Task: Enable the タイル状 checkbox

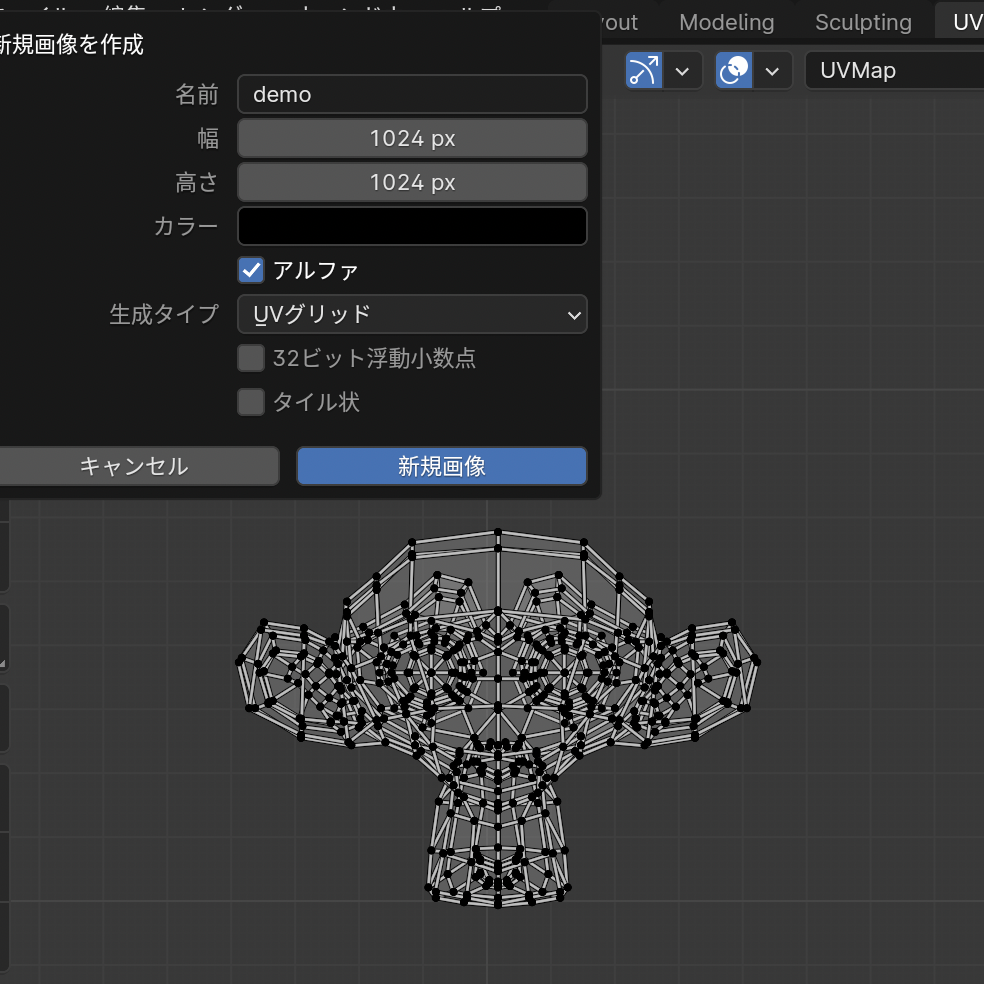Action: pos(251,402)
